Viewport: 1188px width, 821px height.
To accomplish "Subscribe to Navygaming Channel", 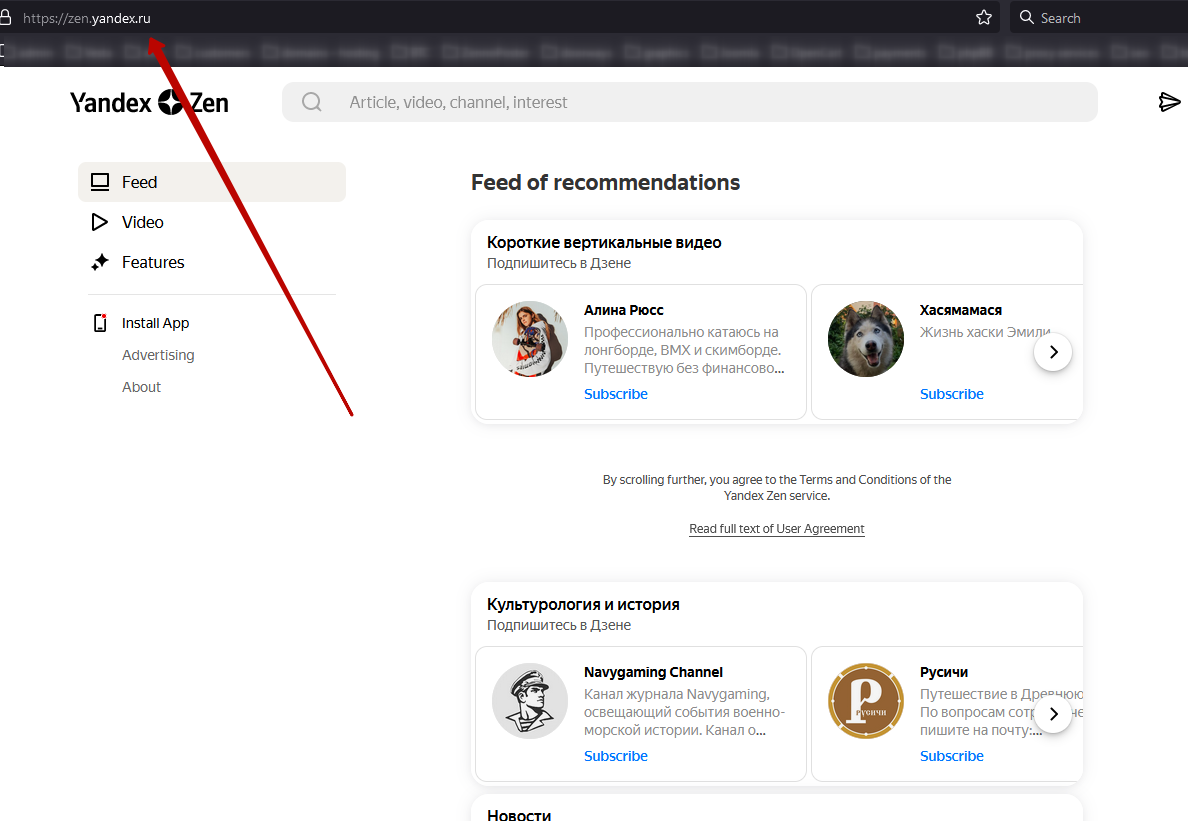I will click(616, 756).
